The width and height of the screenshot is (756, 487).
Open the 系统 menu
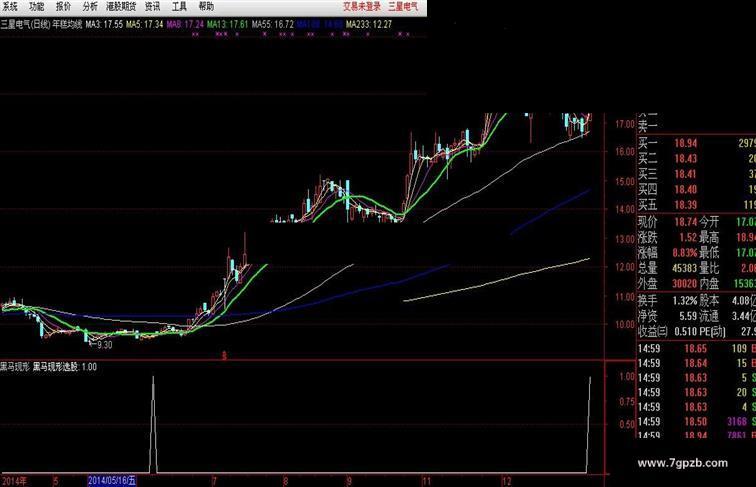(10, 6)
